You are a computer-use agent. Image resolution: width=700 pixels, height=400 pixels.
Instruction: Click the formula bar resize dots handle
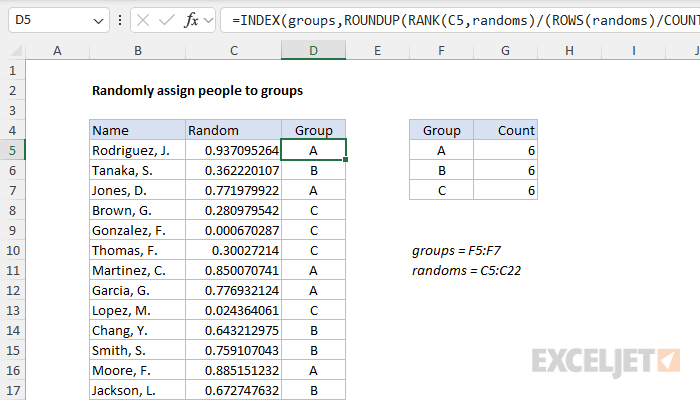[120, 20]
